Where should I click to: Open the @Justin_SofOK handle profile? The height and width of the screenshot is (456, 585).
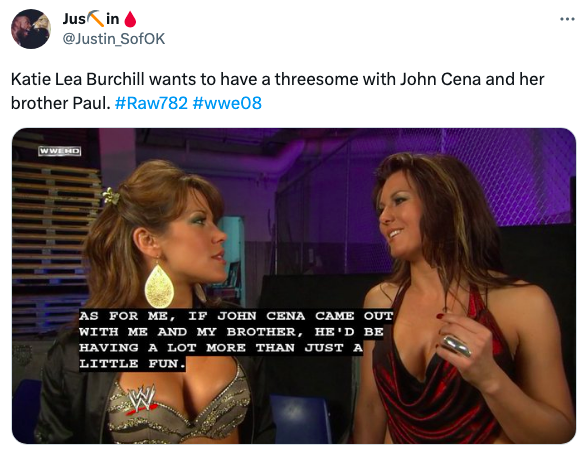pyautogui.click(x=114, y=39)
